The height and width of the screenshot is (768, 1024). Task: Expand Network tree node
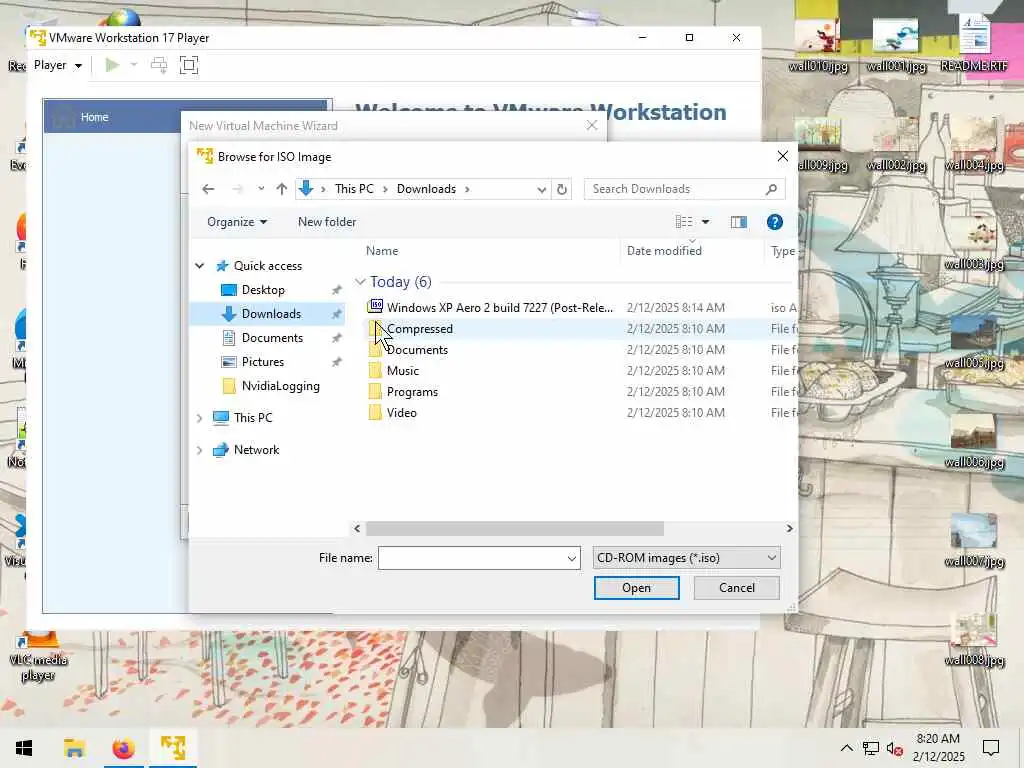click(x=200, y=450)
